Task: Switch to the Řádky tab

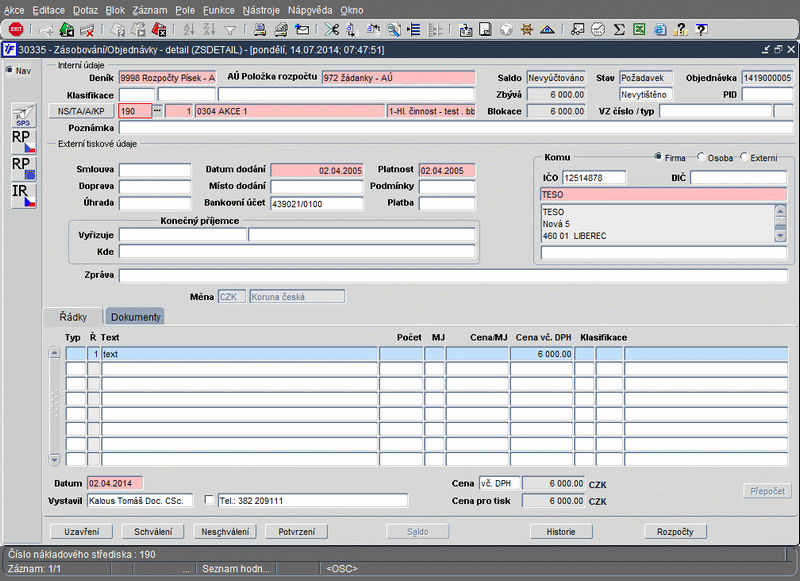Action: click(73, 317)
